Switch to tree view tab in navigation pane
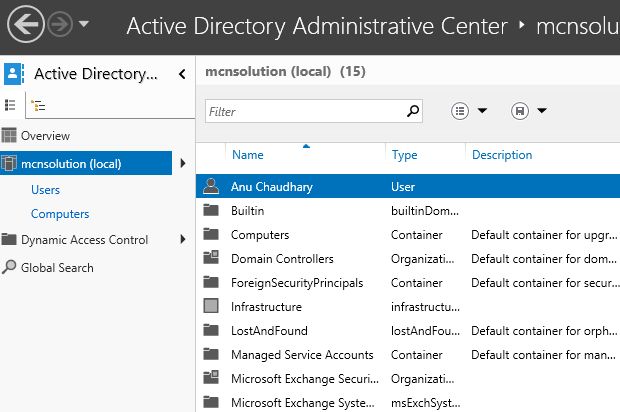The height and width of the screenshot is (412, 620). tap(38, 104)
